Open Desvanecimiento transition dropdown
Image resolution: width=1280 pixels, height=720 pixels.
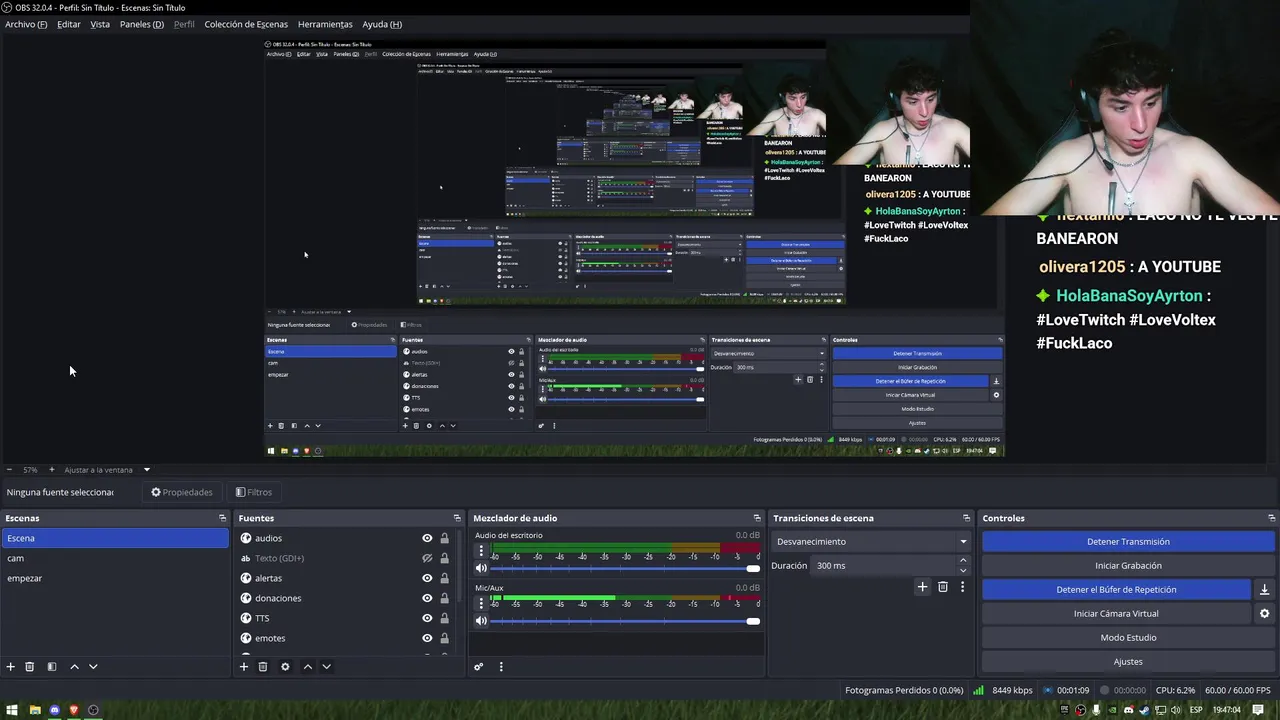[x=871, y=542]
